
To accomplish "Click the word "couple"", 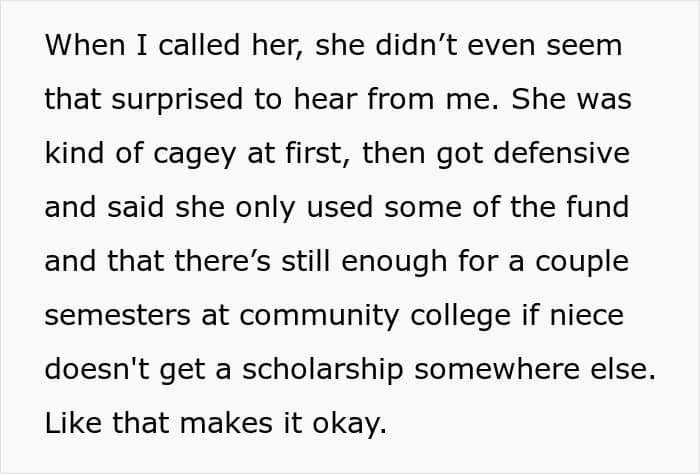I will (x=582, y=262).
